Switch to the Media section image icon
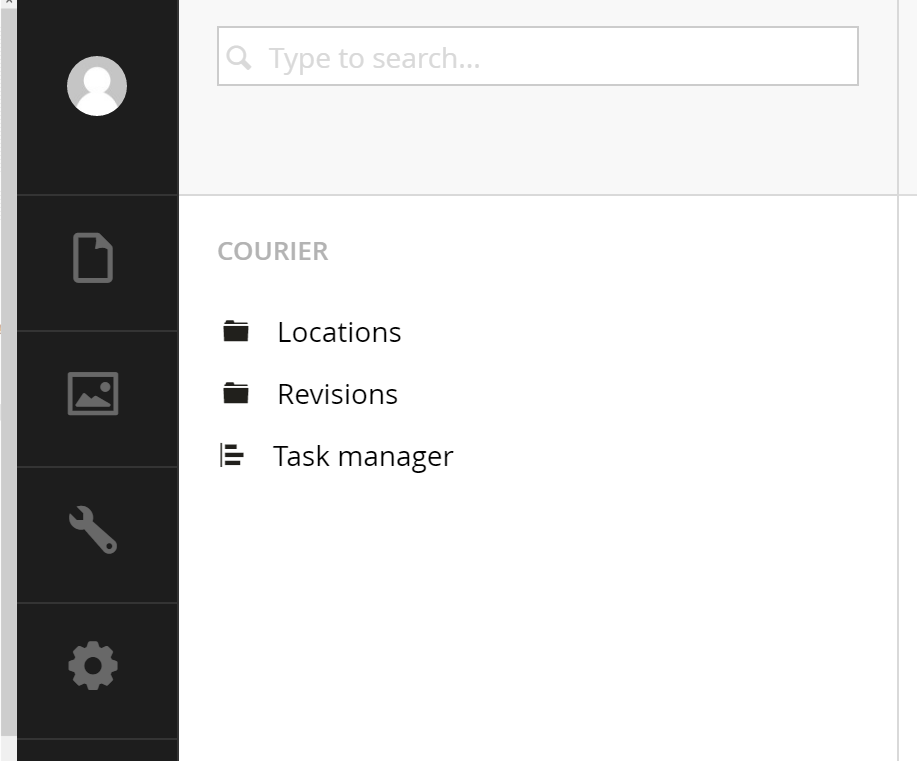The width and height of the screenshot is (917, 761). click(93, 394)
